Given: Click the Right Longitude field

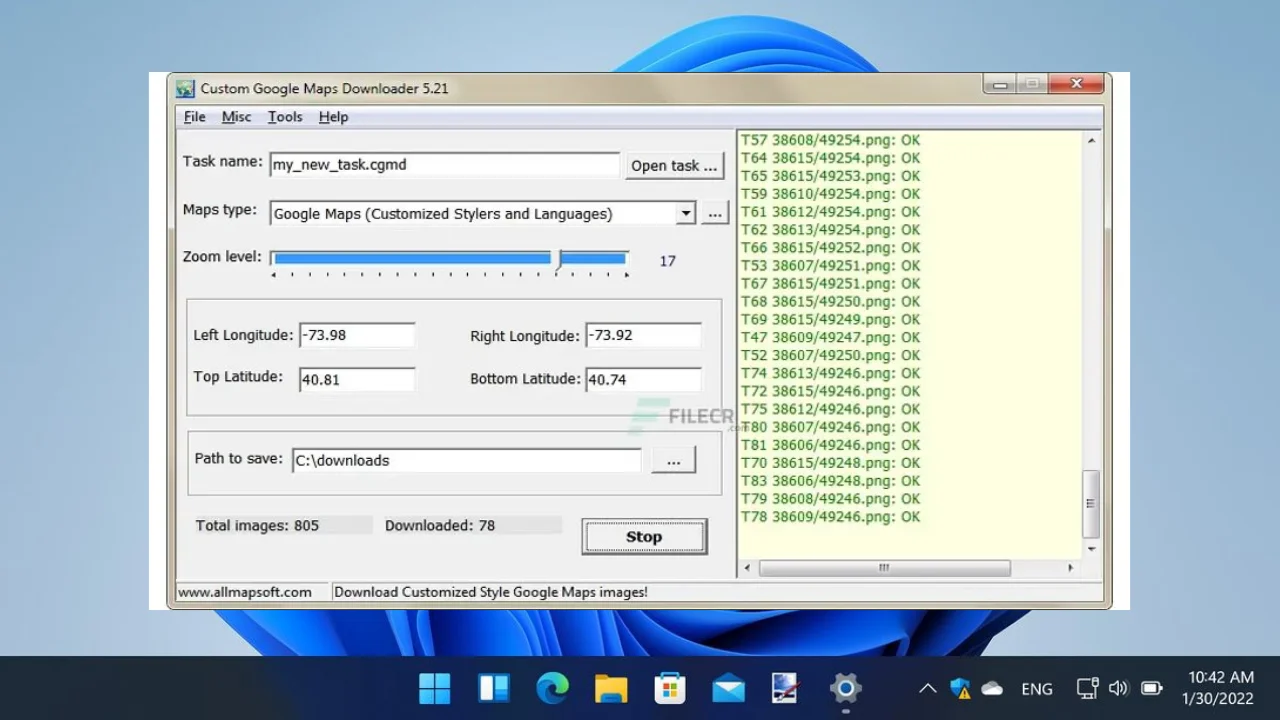Looking at the screenshot, I should pos(643,335).
